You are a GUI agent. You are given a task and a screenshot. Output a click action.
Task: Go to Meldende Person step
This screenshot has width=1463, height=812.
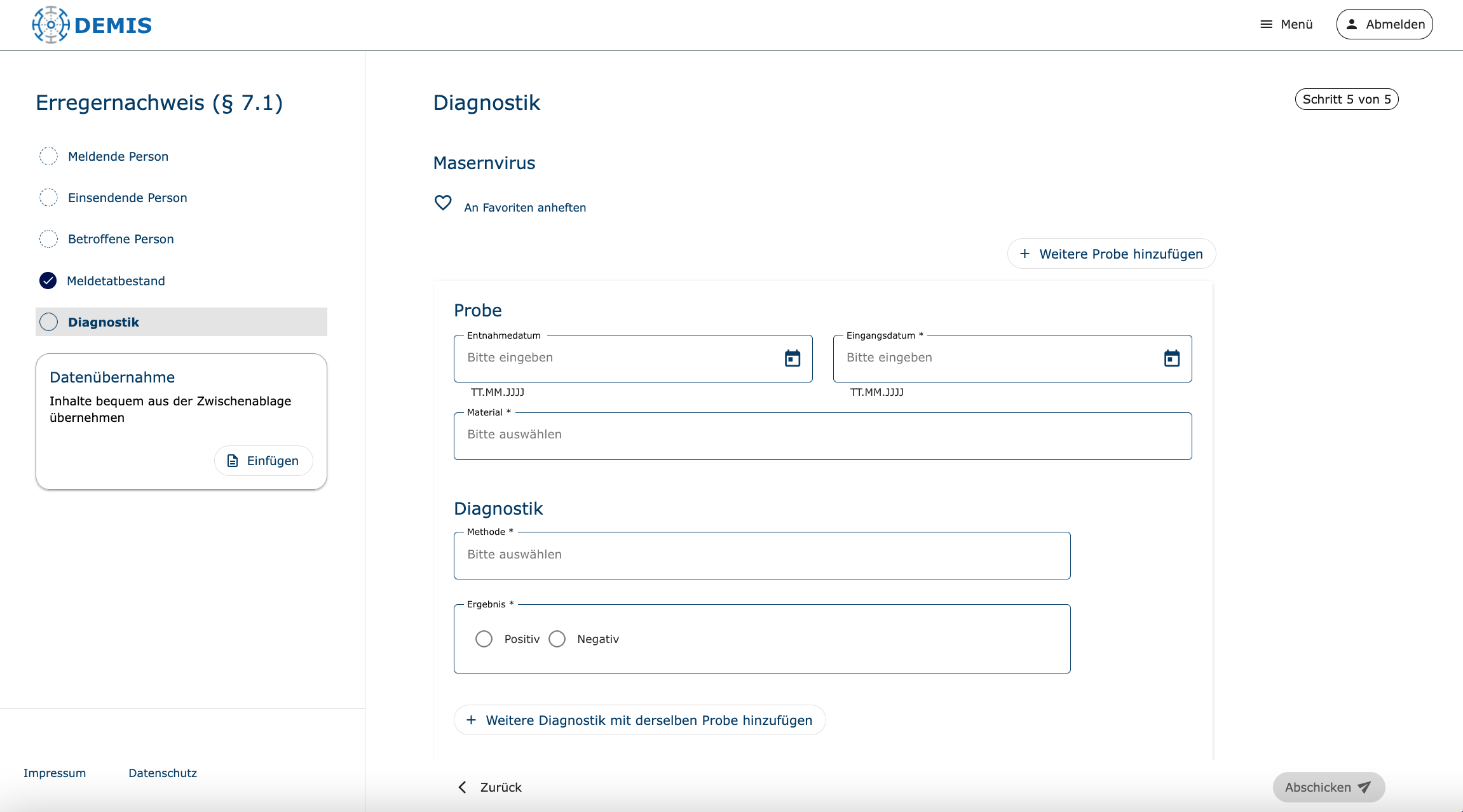coord(118,156)
